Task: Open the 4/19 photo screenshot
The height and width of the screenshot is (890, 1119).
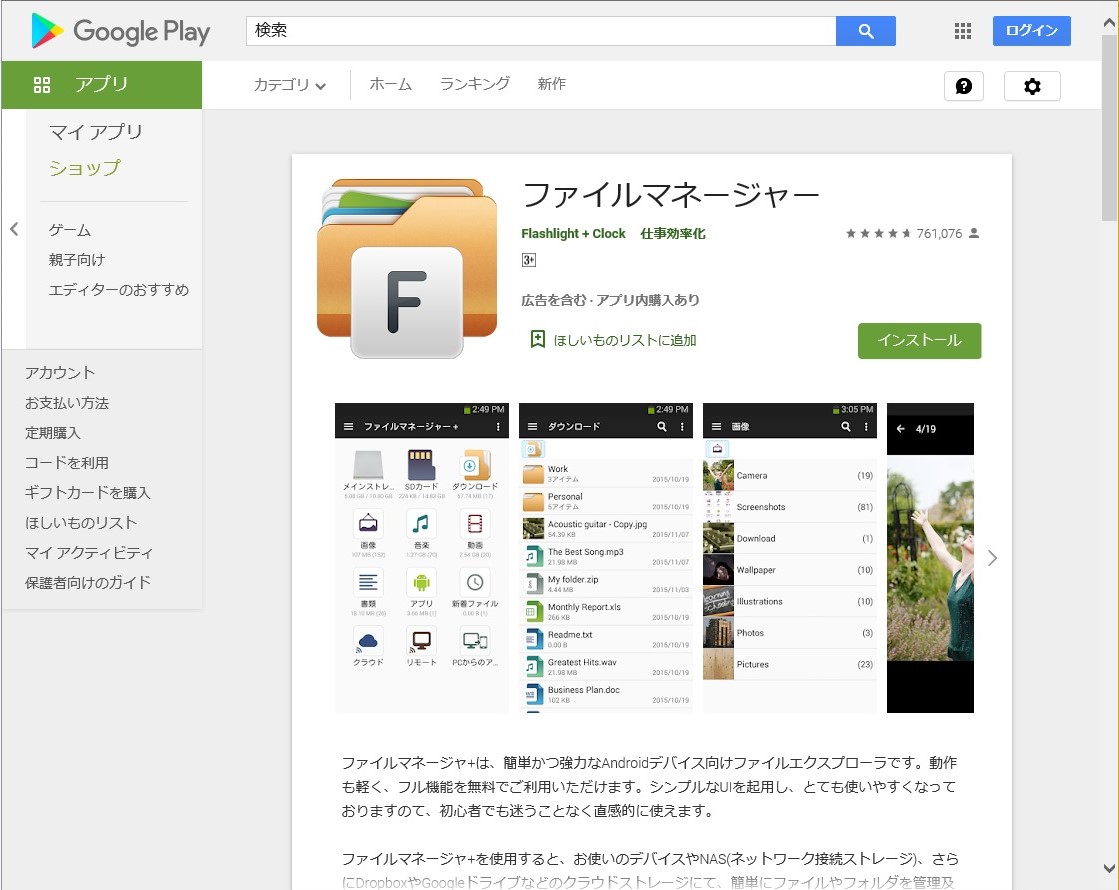Action: (x=930, y=557)
